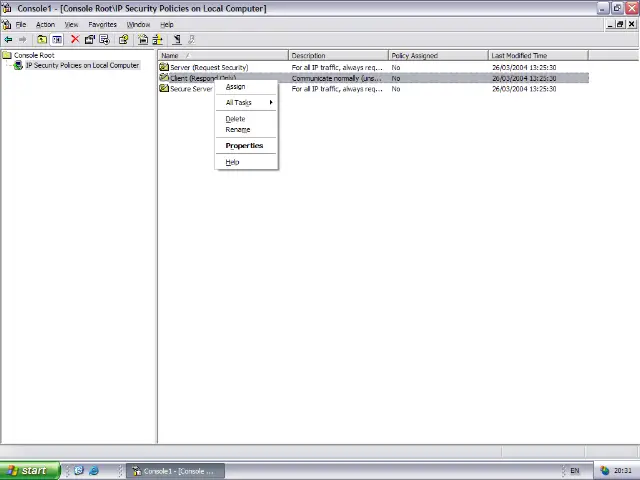Sort by the Description column header
This screenshot has height=480, width=640.
point(338,56)
